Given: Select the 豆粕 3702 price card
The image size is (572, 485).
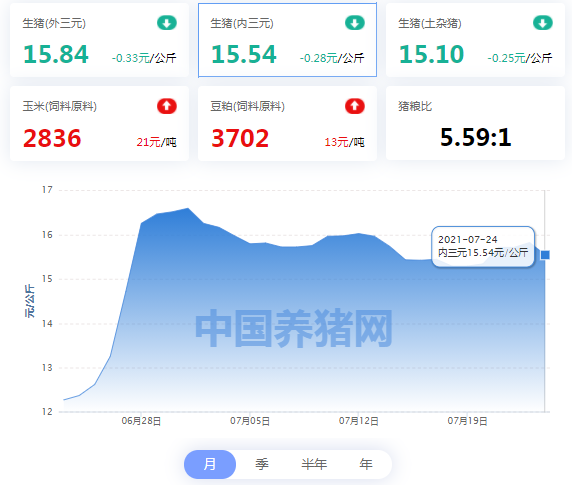Looking at the screenshot, I should point(287,124).
